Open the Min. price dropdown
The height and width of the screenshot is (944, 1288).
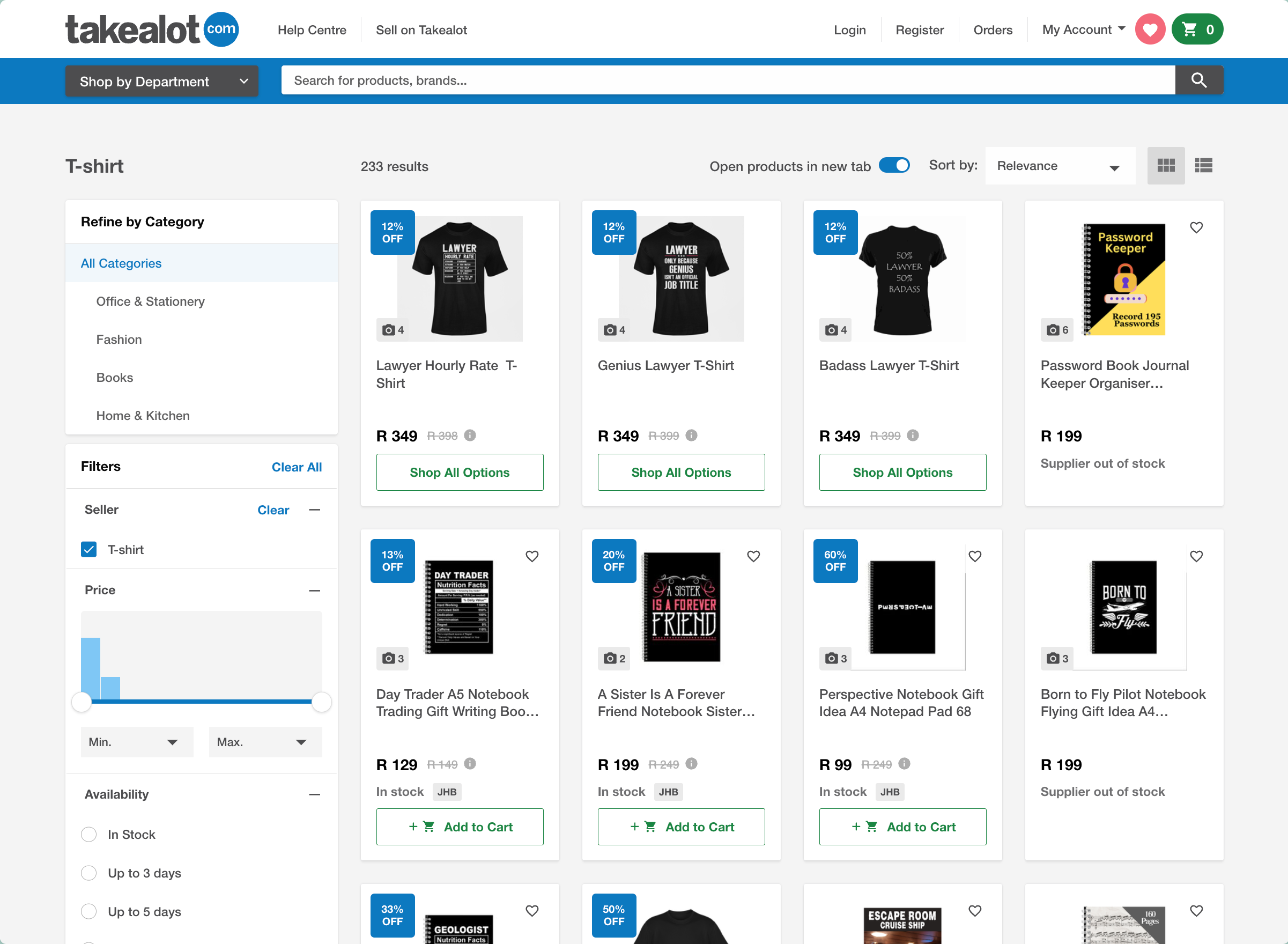[137, 742]
